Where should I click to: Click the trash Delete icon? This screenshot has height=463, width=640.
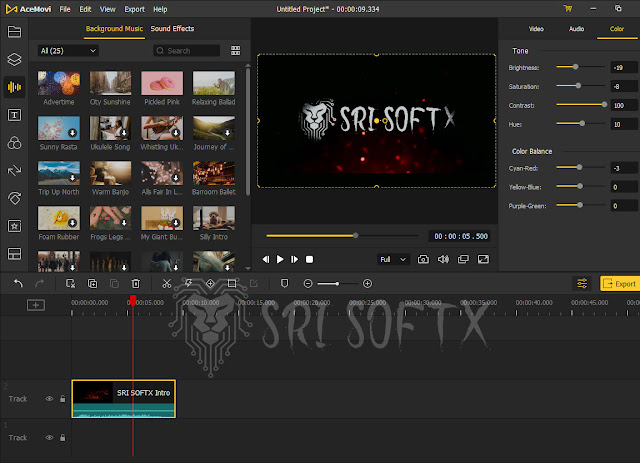[x=136, y=283]
